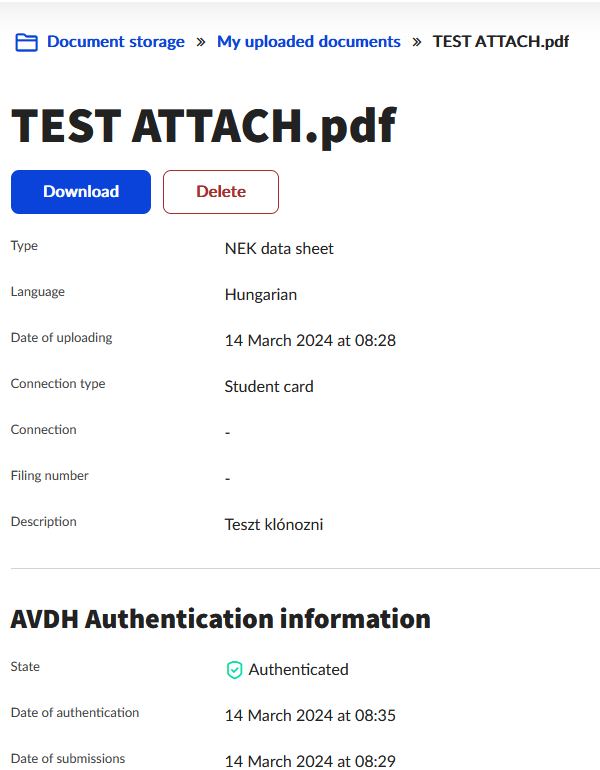This screenshot has height=770, width=600.
Task: Click the chevron before TEST ATTACH.pdf breadcrumb
Action: point(417,42)
